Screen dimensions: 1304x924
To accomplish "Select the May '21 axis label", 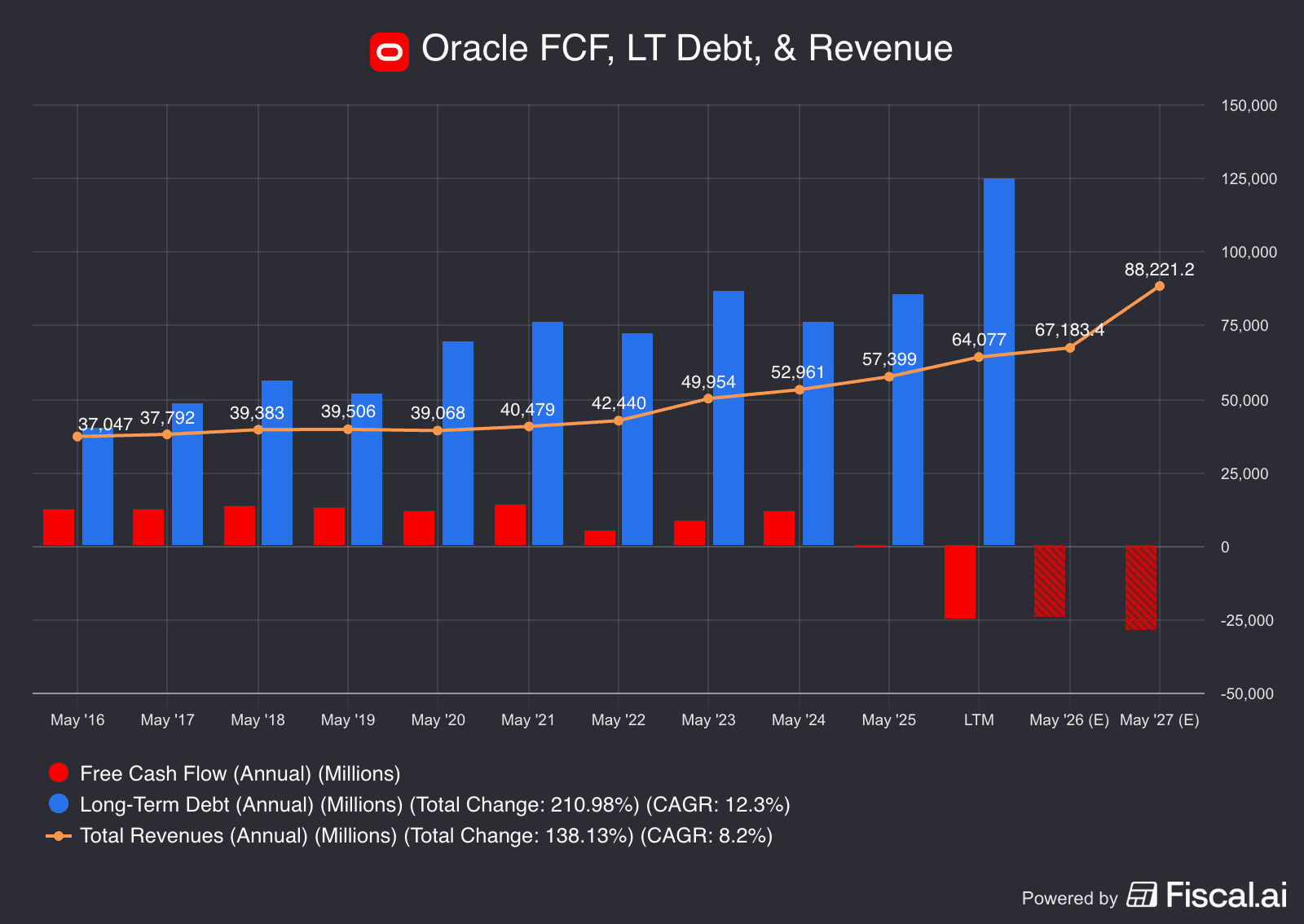I will [x=526, y=719].
